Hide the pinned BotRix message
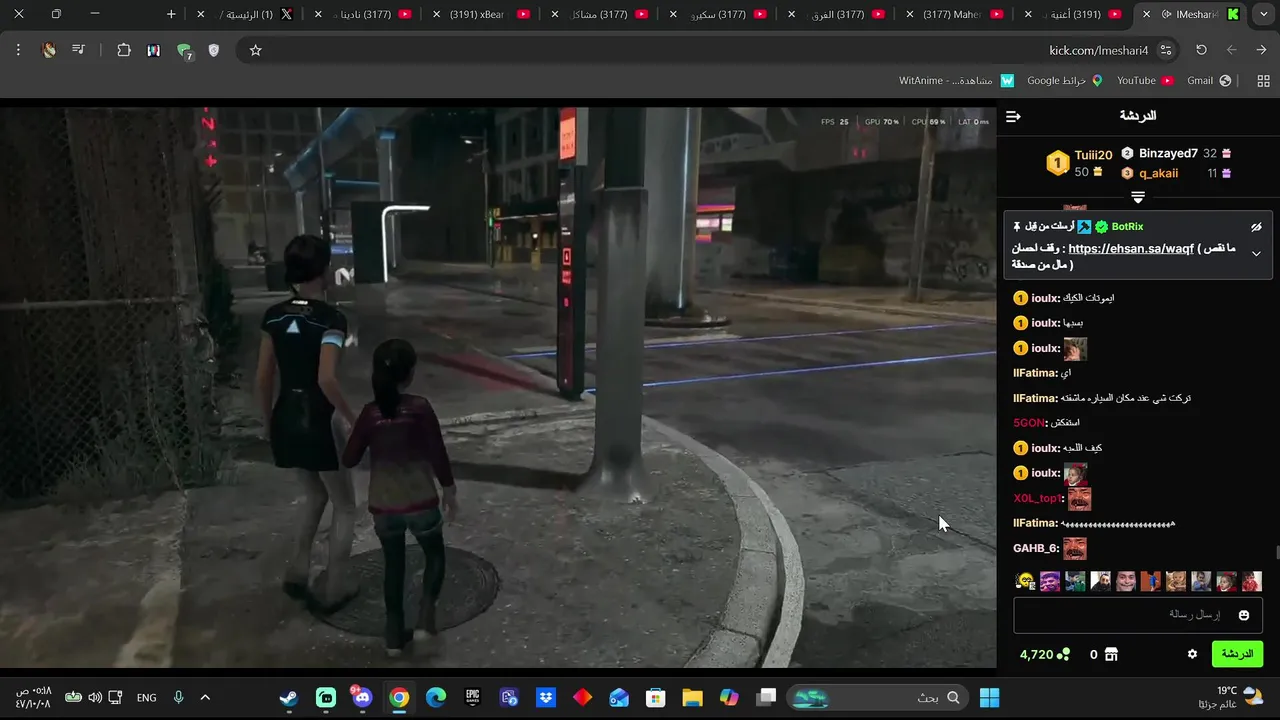The width and height of the screenshot is (1280, 720). coord(1256,227)
